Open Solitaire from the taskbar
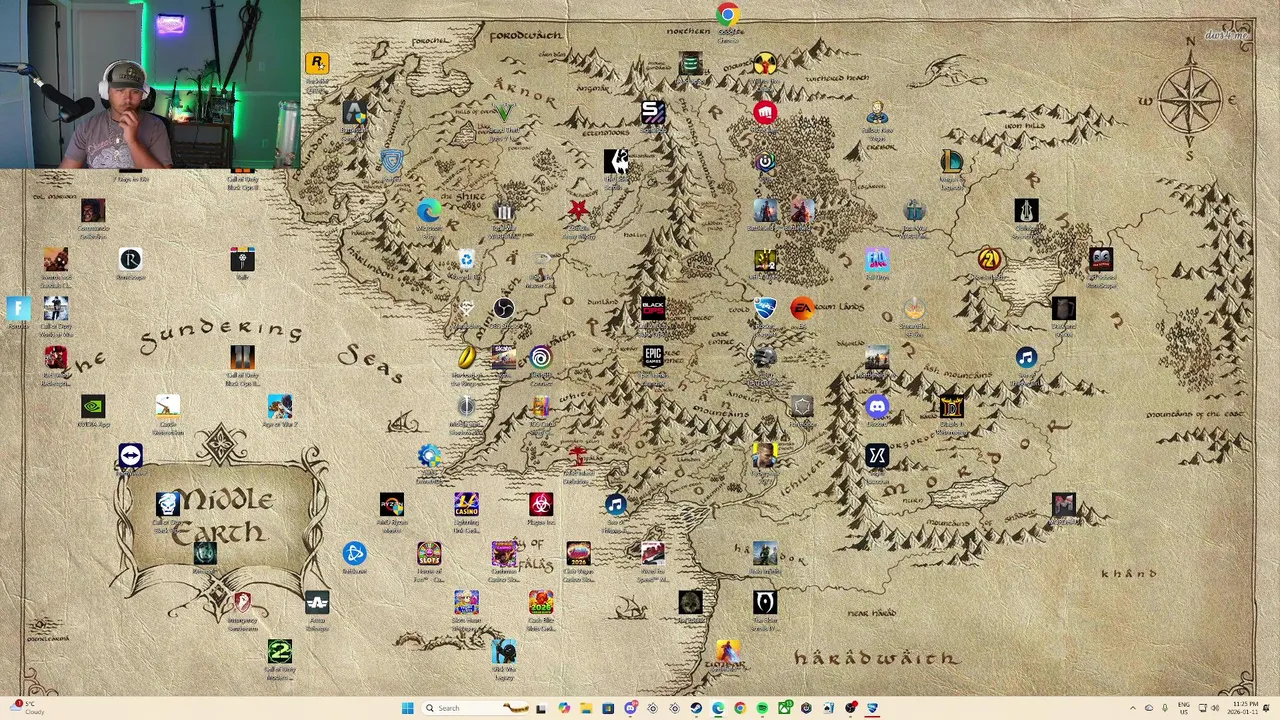This screenshot has width=1280, height=720. (x=828, y=708)
